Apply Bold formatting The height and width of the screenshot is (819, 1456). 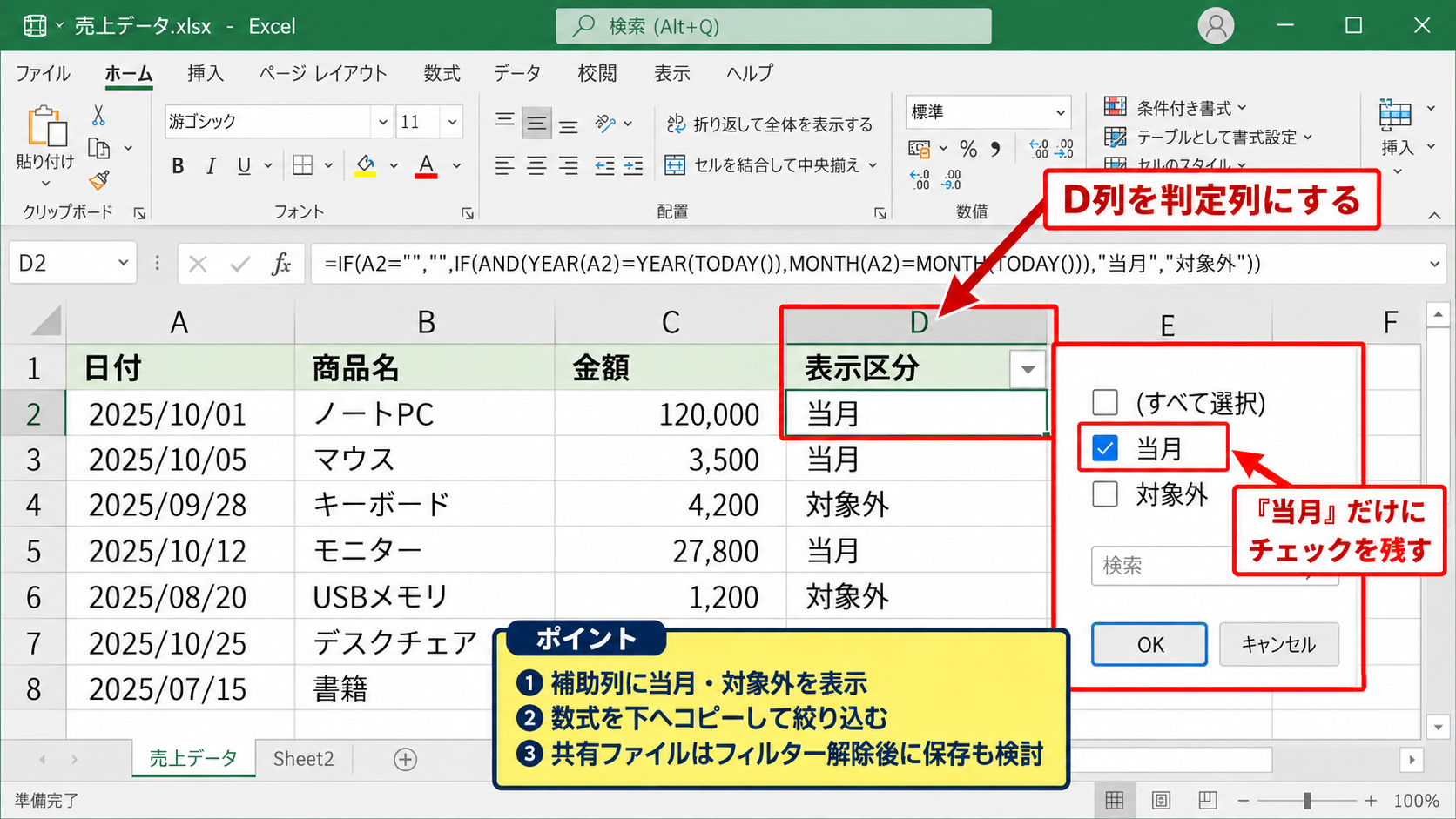click(178, 165)
